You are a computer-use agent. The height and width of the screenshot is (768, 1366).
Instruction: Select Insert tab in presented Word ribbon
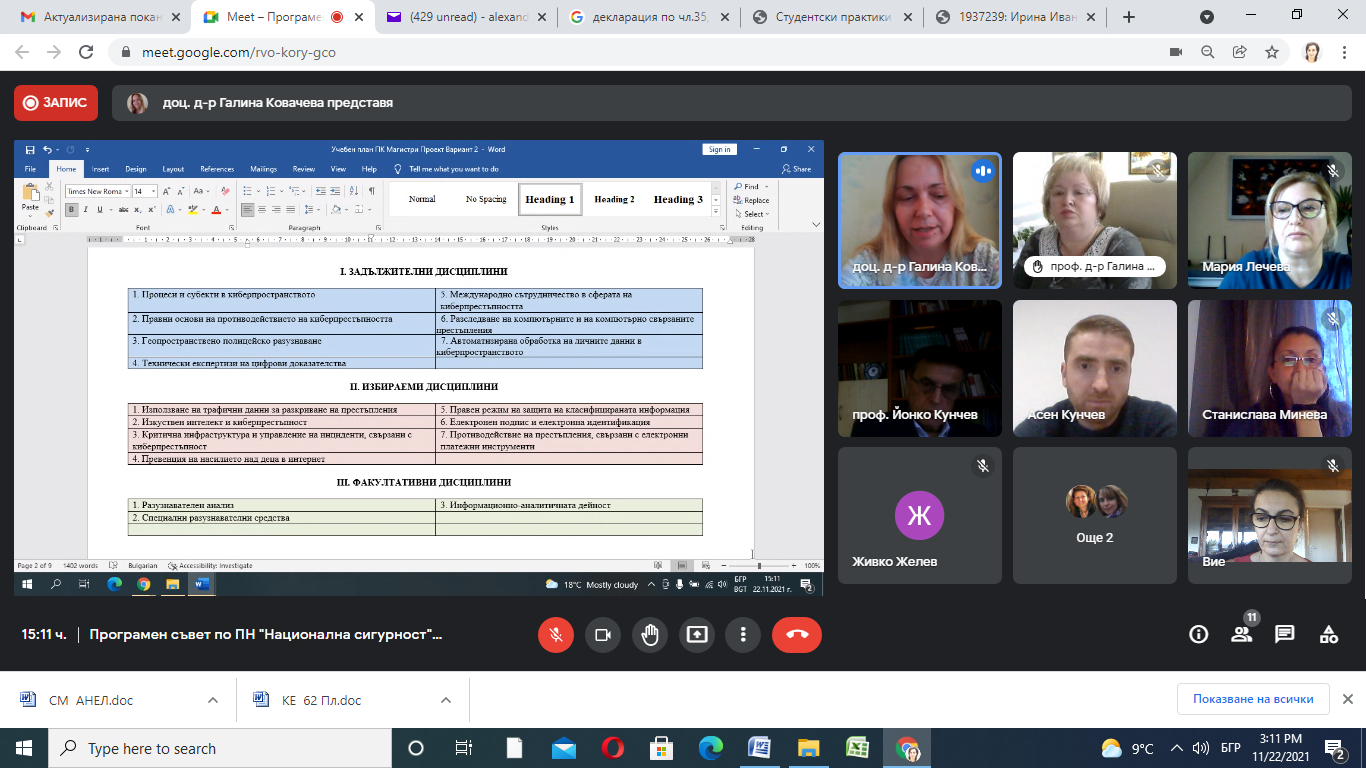coord(101,169)
